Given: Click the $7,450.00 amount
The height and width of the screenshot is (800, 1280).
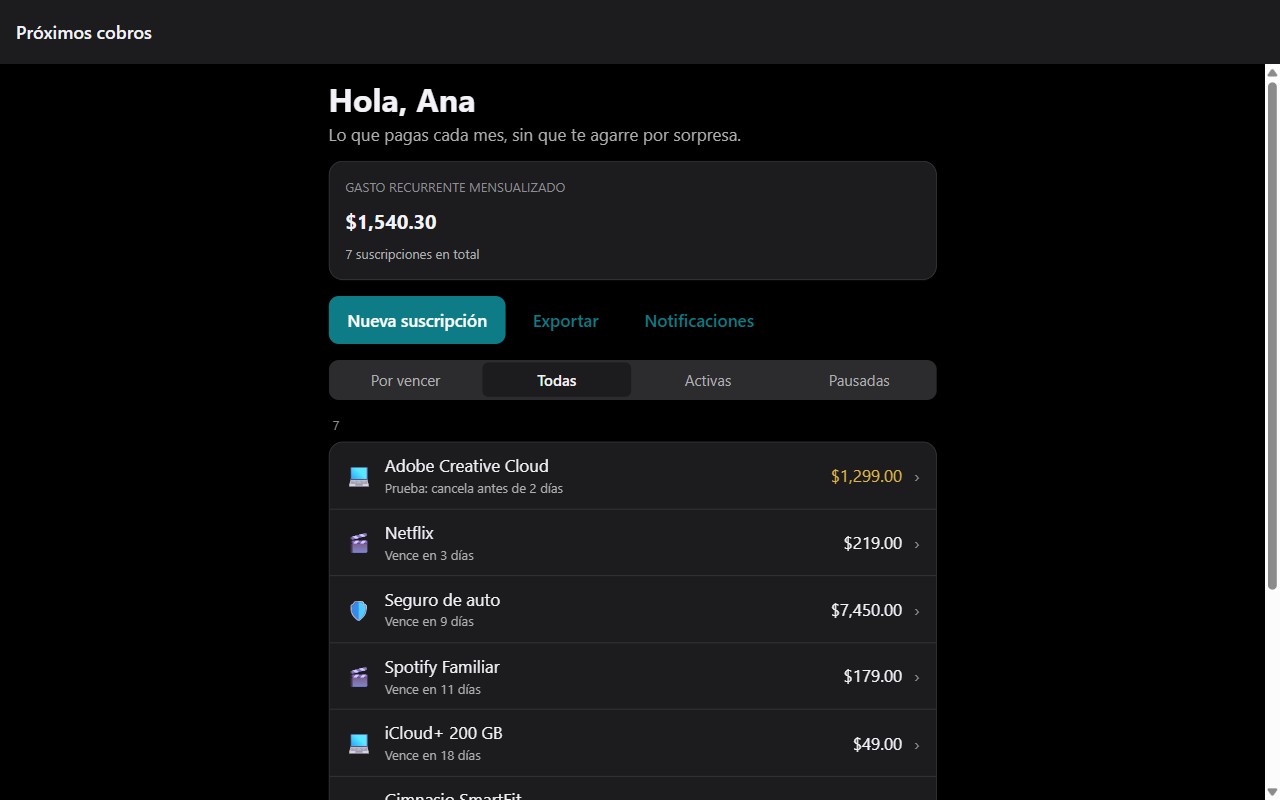Looking at the screenshot, I should [x=866, y=610].
